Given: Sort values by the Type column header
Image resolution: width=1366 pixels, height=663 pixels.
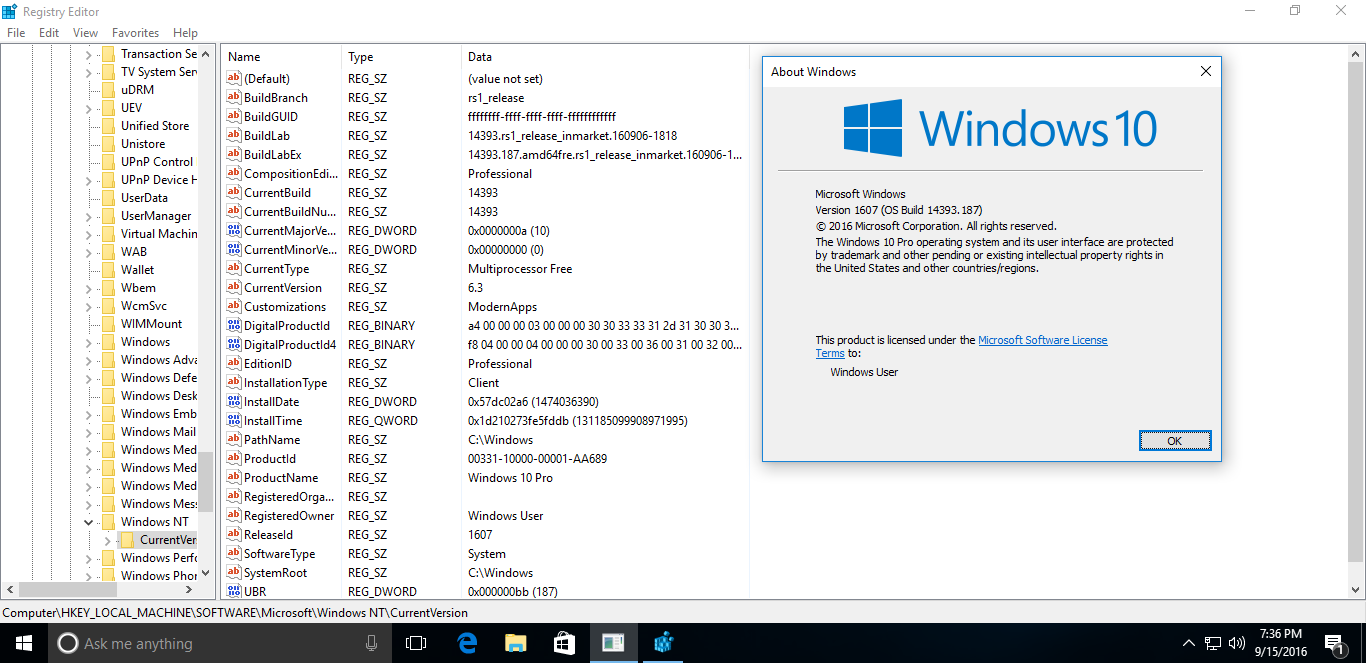Looking at the screenshot, I should (401, 57).
